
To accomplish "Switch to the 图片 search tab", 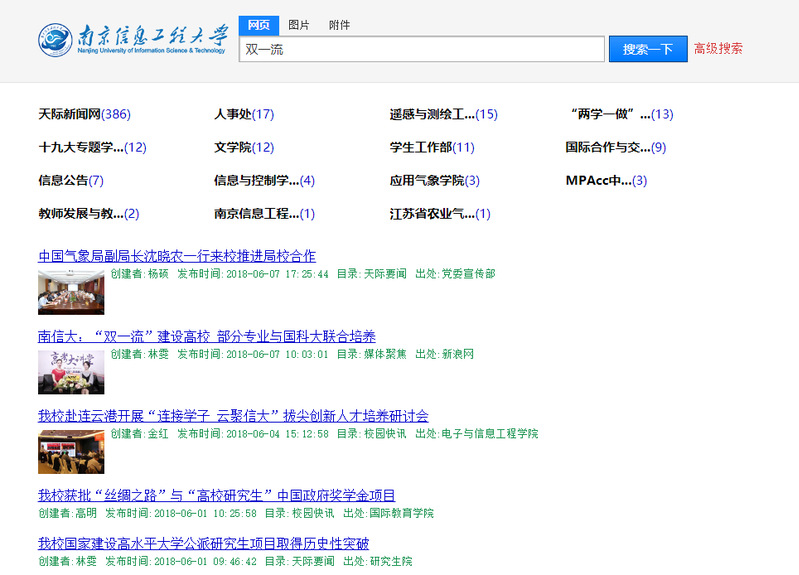I will [299, 25].
